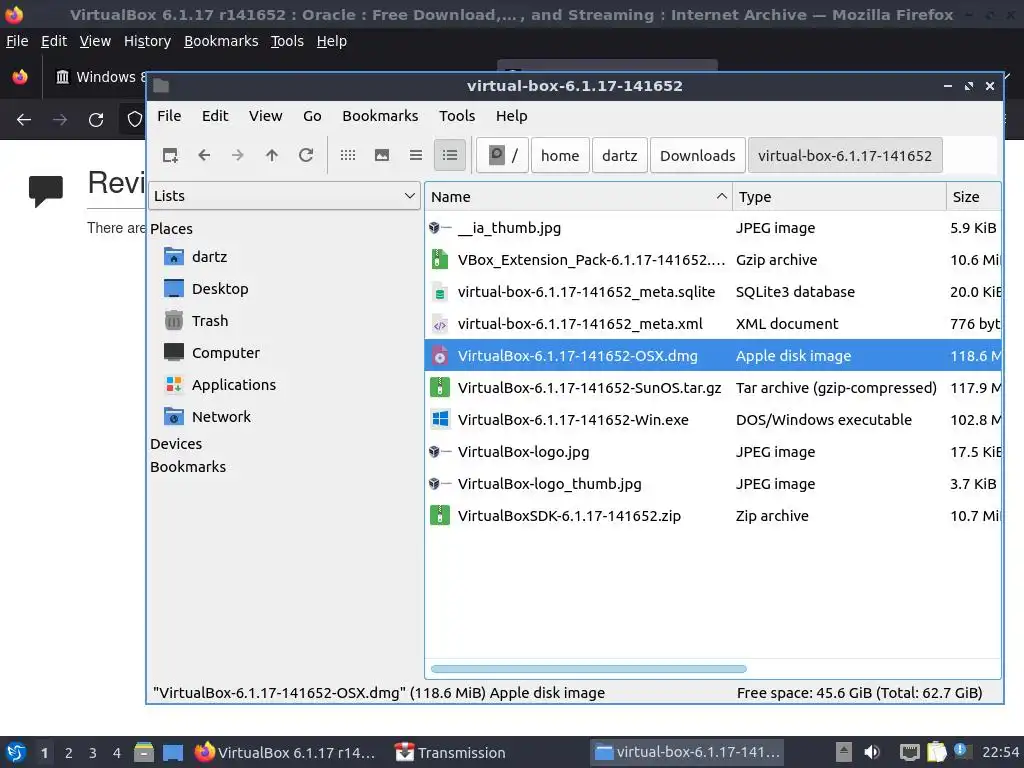Screen dimensions: 1024x768
Task: Click the 'dartz' path segment
Action: pyautogui.click(x=619, y=155)
